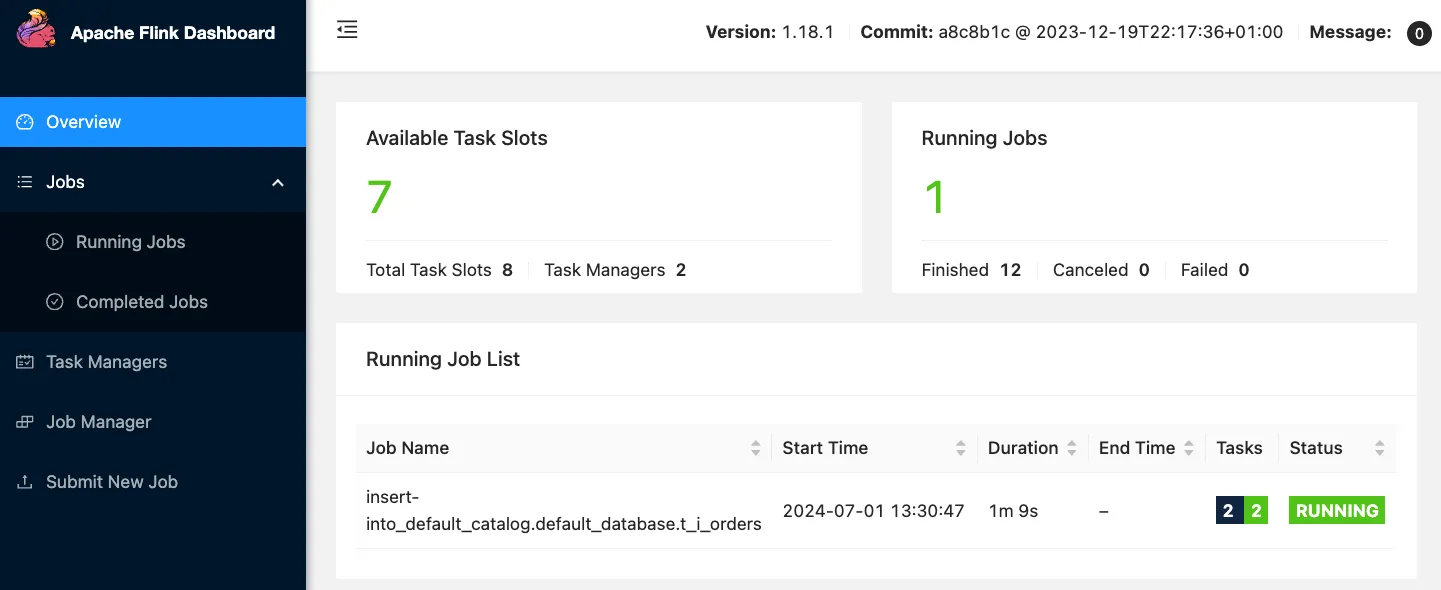Click the Apache Flink squirrel logo
1441x590 pixels.
pos(36,30)
